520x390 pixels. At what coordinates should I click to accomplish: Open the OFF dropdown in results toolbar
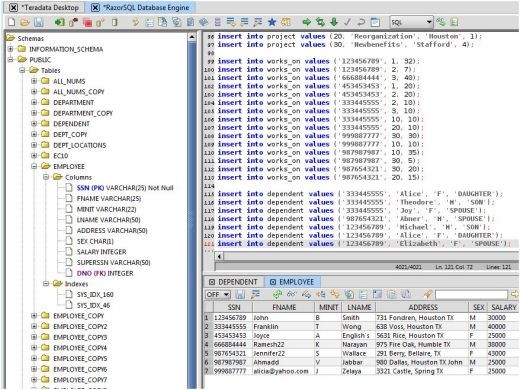[217, 294]
